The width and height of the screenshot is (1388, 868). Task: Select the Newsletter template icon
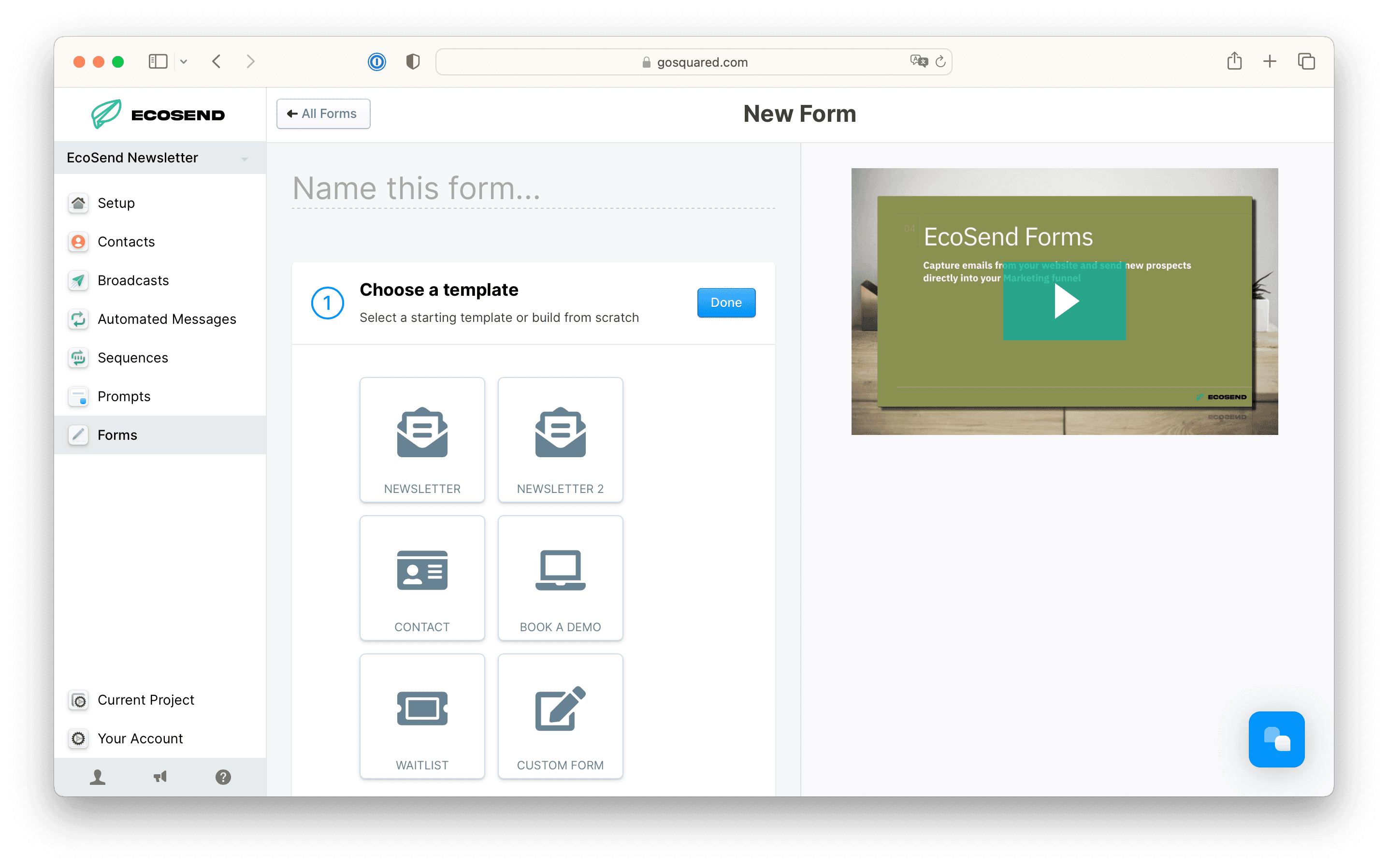pyautogui.click(x=422, y=432)
